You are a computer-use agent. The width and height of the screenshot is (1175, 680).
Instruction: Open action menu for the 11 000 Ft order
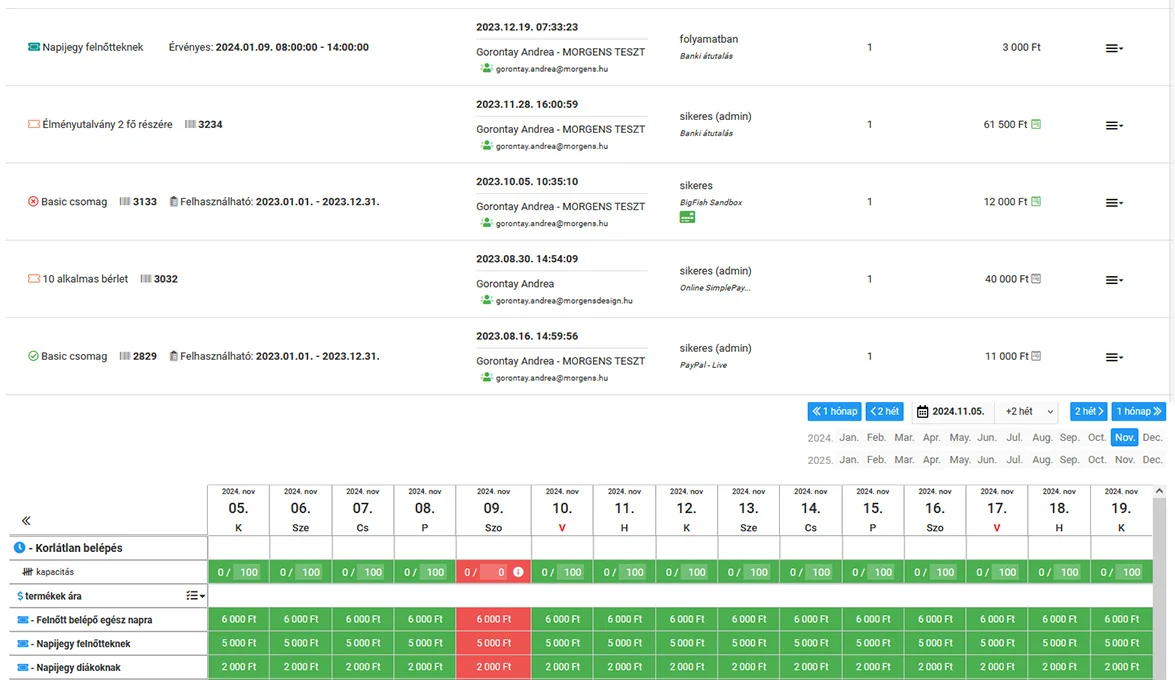pos(1114,357)
